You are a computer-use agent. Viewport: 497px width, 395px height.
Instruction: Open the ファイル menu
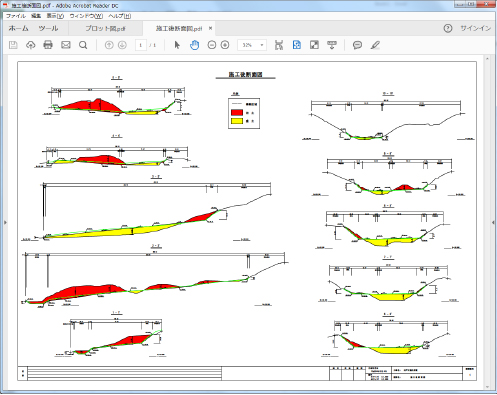tap(16, 16)
